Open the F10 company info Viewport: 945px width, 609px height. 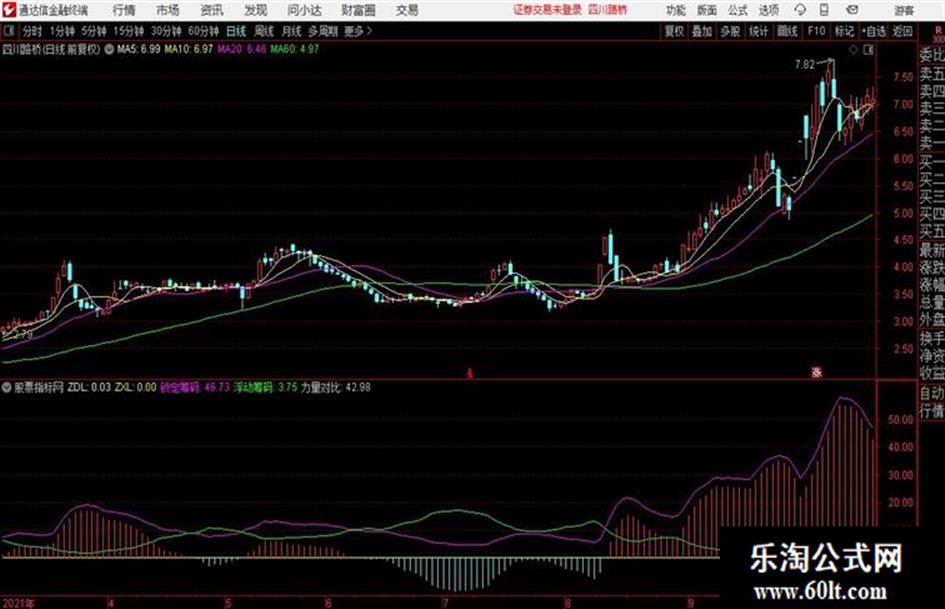[x=816, y=31]
